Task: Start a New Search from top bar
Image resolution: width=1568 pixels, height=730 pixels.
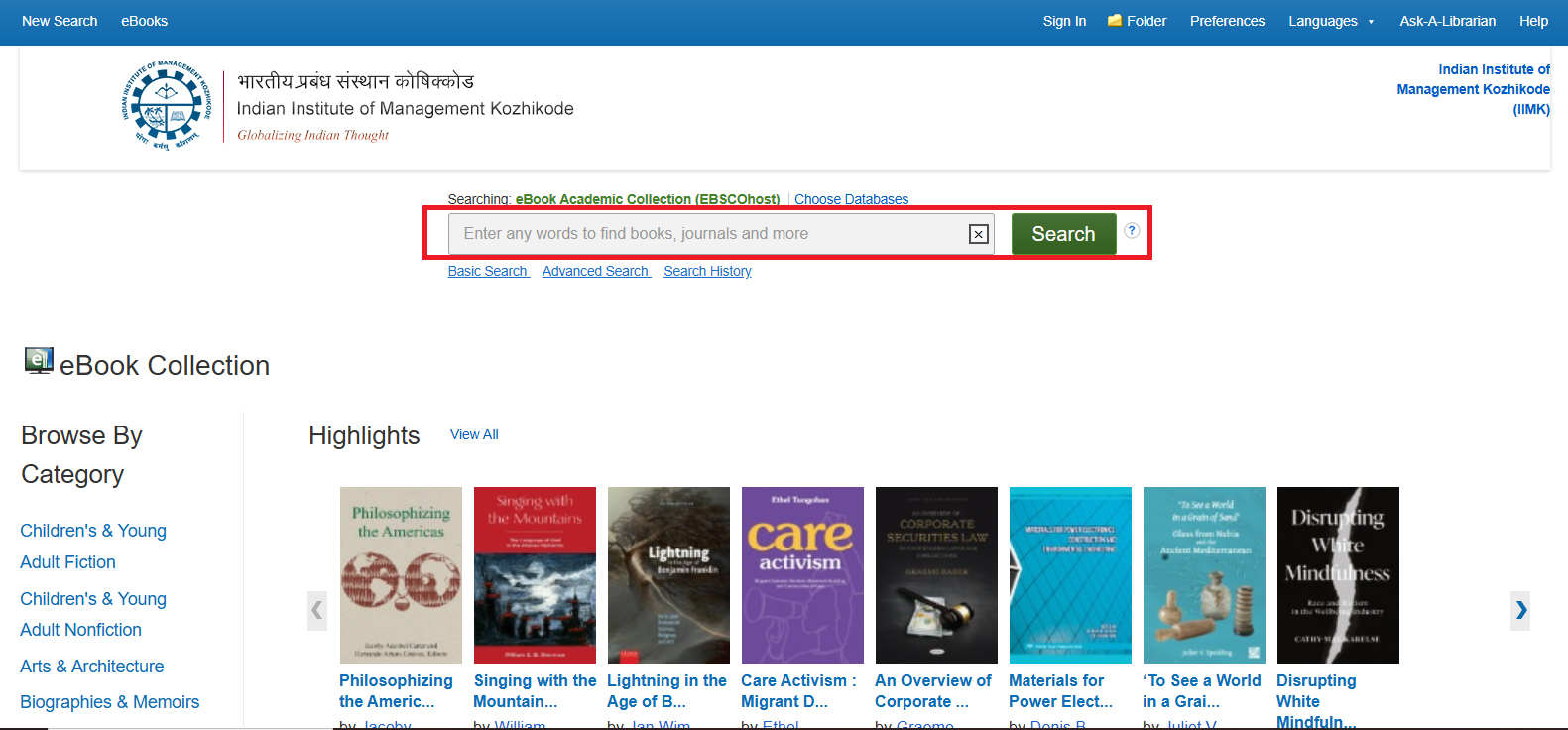Action: pos(60,21)
